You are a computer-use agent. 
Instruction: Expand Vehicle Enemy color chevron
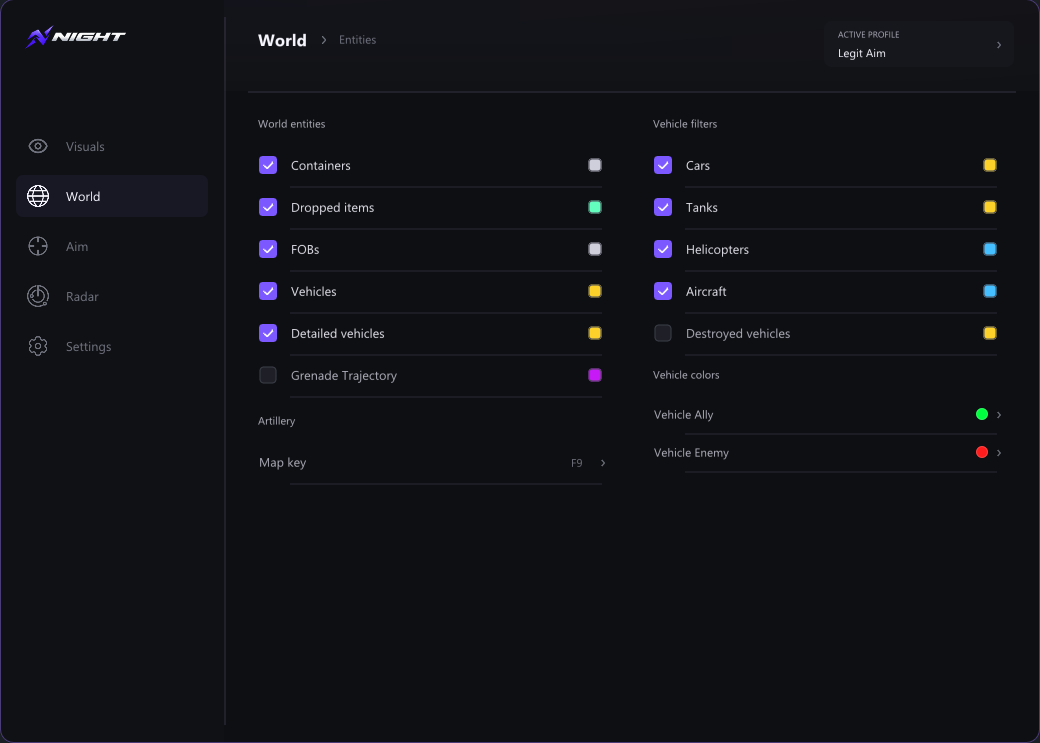(999, 452)
